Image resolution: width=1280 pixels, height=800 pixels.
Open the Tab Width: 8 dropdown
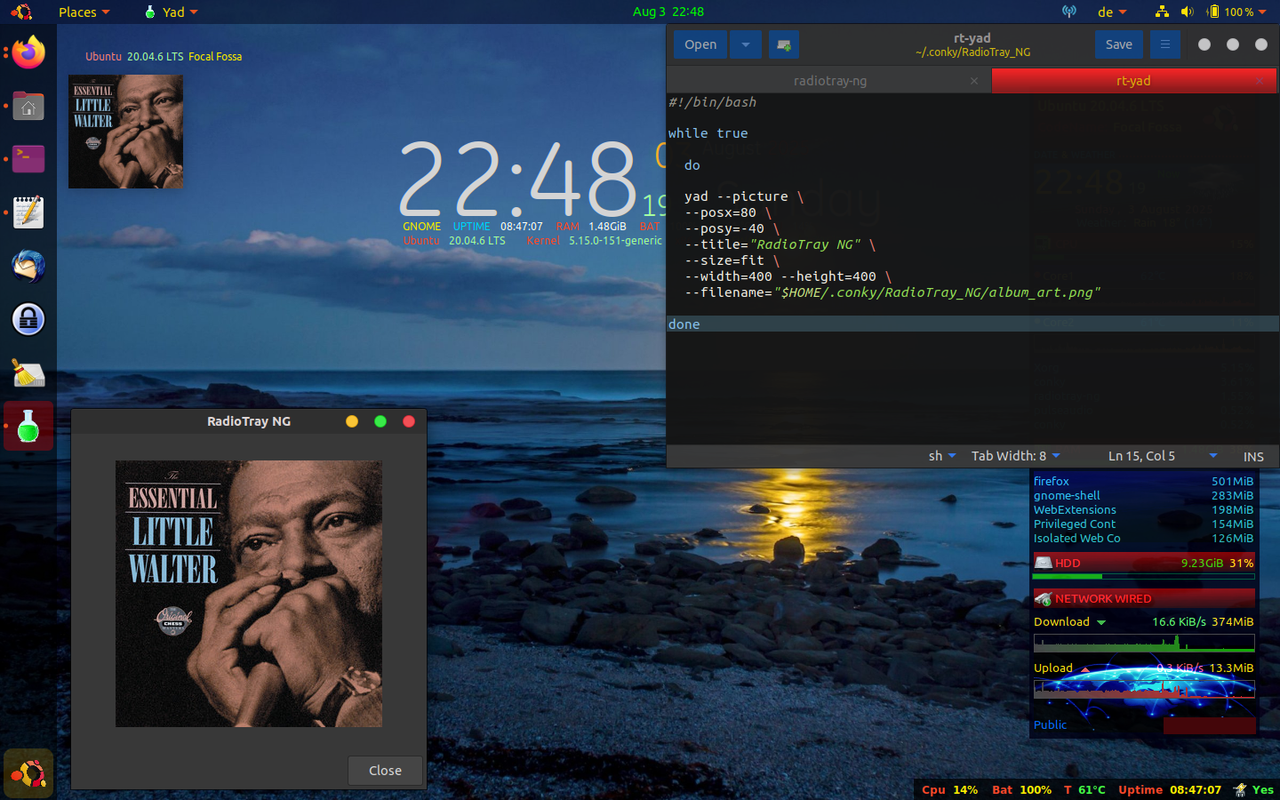1015,456
